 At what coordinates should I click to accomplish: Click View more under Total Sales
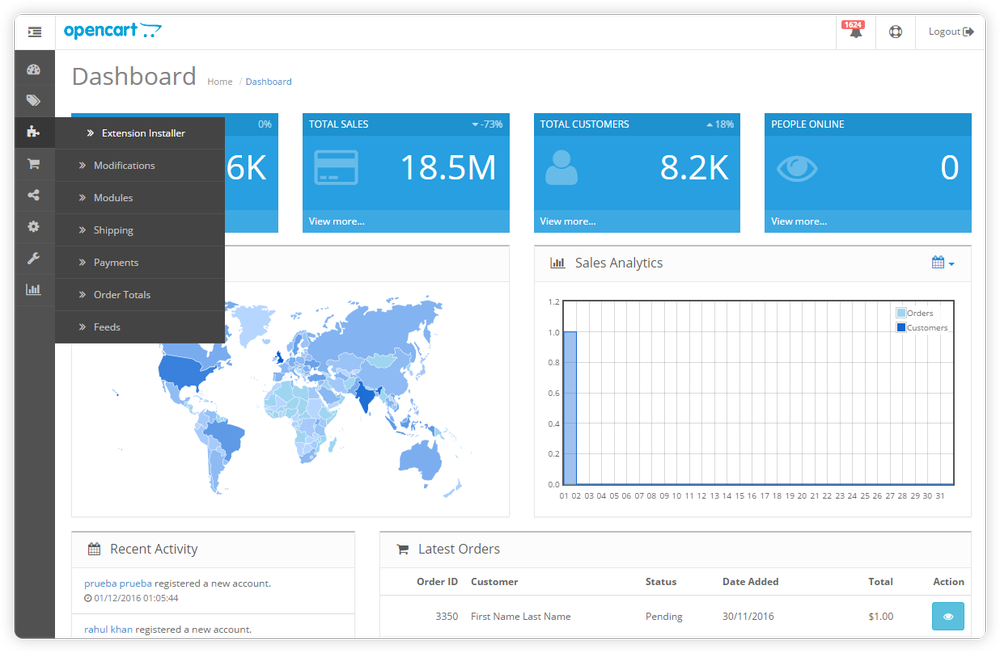coord(337,221)
